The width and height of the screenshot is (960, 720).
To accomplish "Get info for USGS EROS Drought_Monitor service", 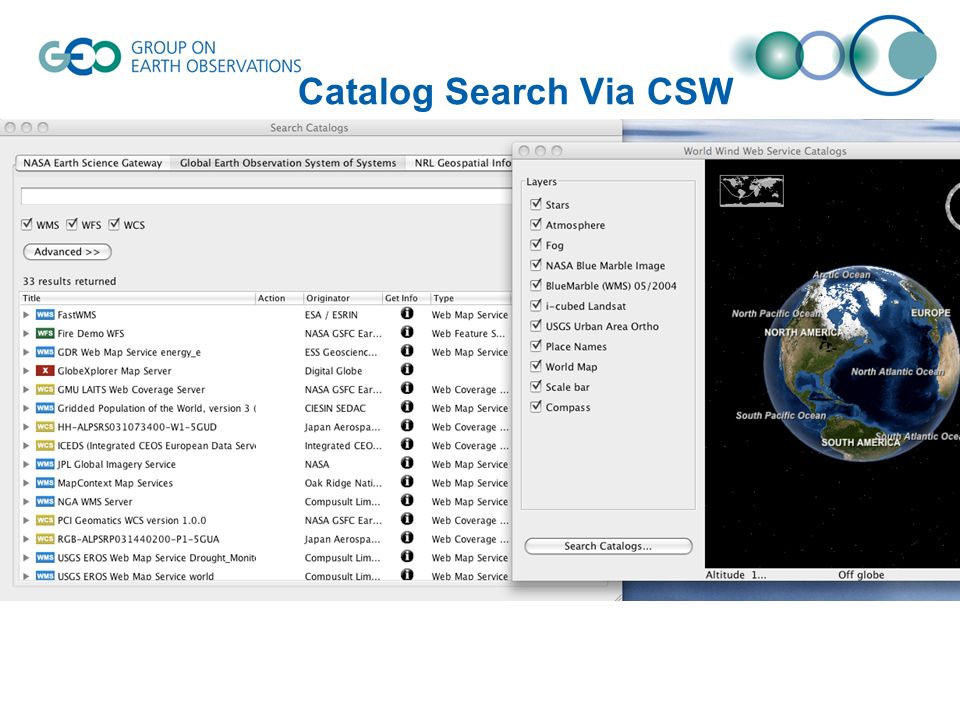I will coord(407,557).
